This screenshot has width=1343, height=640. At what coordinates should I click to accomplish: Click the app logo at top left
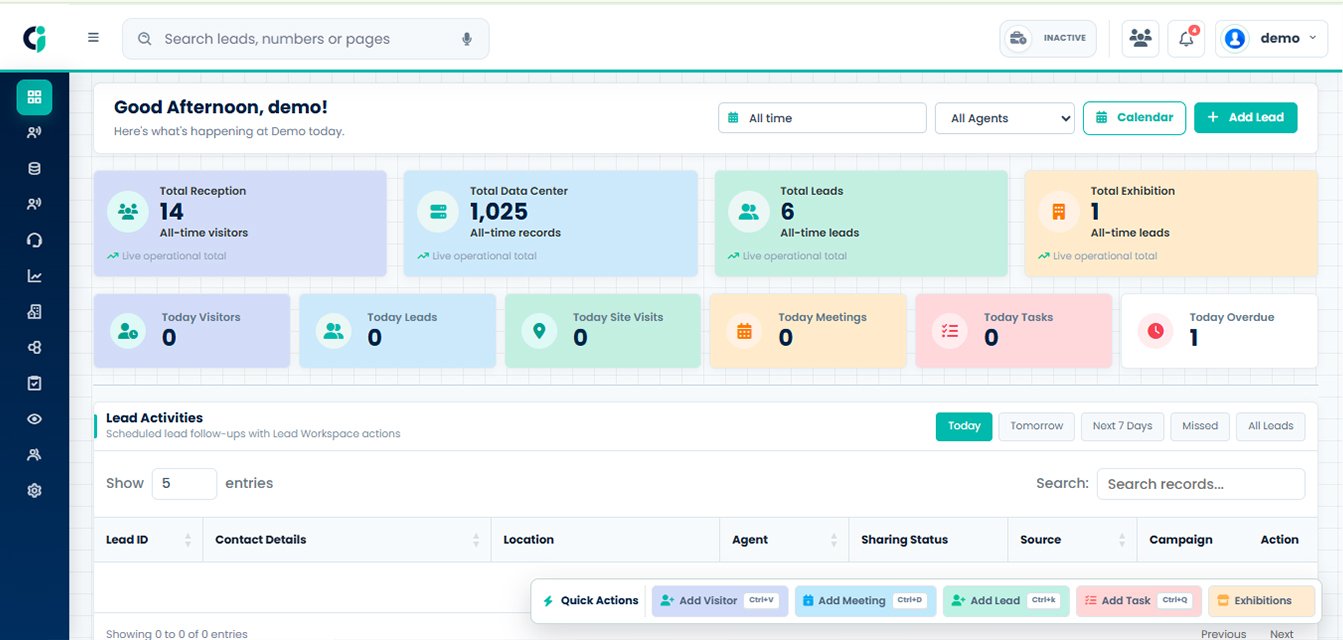coord(35,38)
